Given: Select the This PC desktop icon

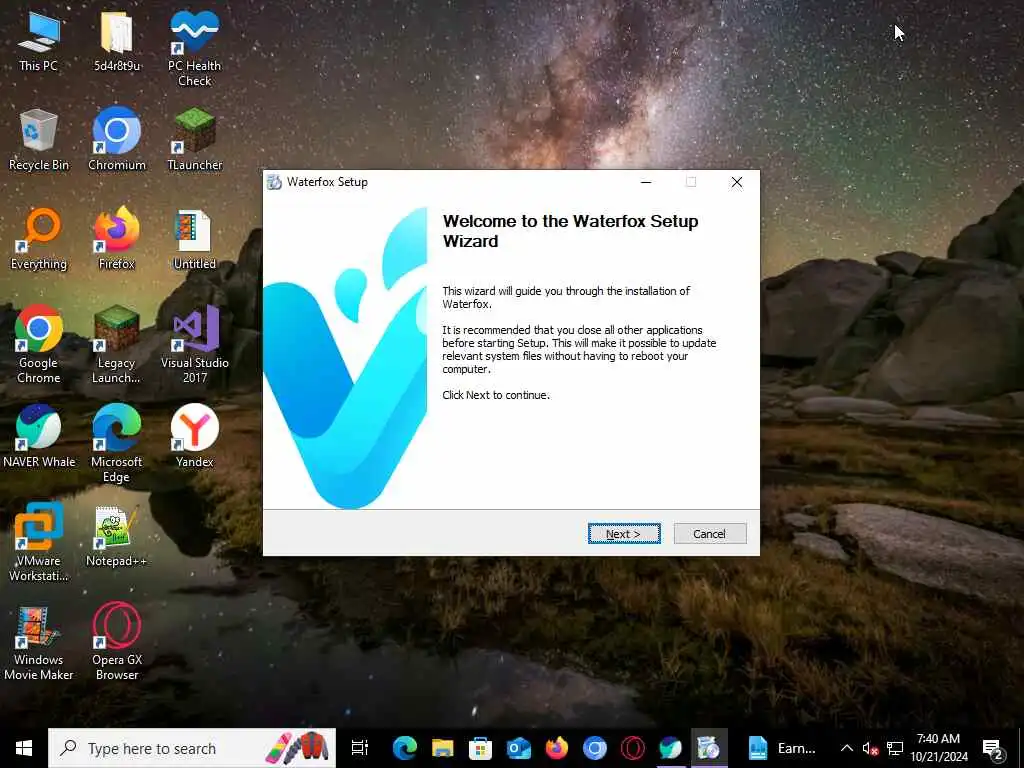Looking at the screenshot, I should 38,40.
